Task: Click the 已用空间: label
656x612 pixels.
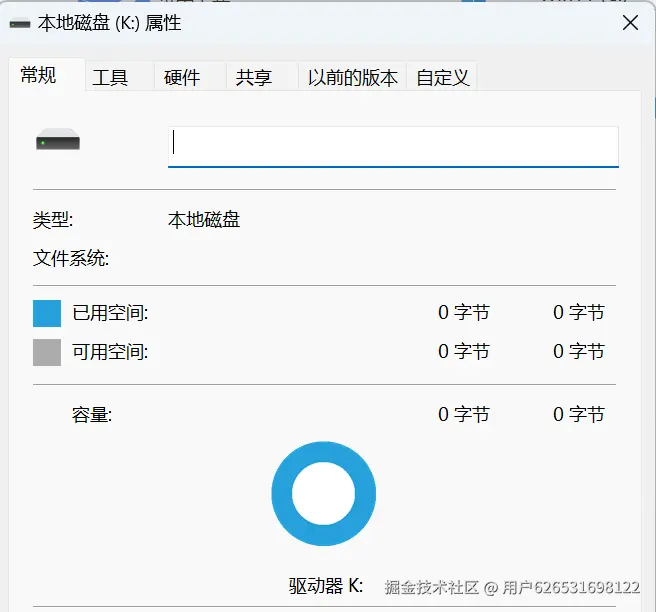Action: 110,313
